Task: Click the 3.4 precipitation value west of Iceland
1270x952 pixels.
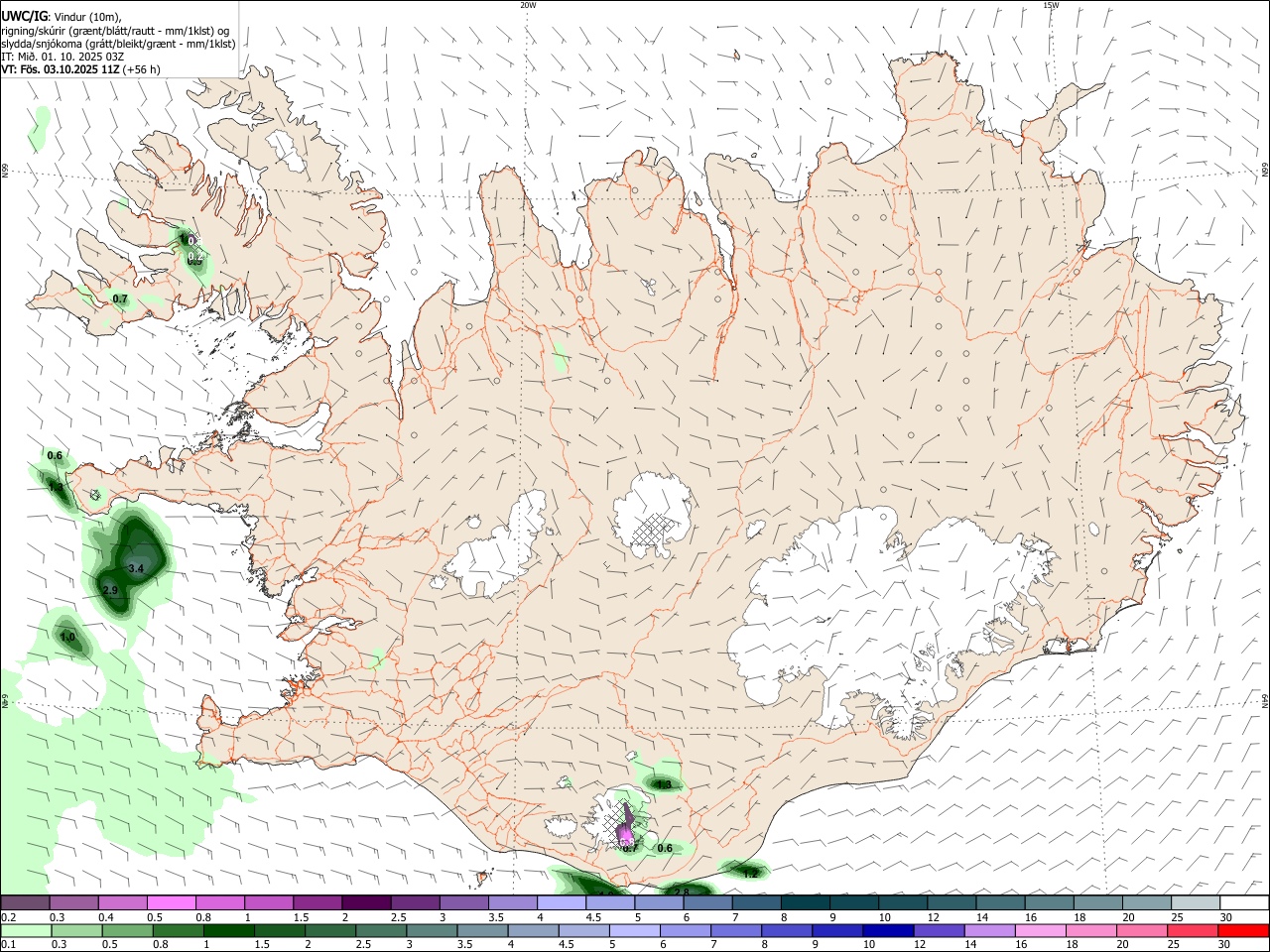Action: pos(137,568)
